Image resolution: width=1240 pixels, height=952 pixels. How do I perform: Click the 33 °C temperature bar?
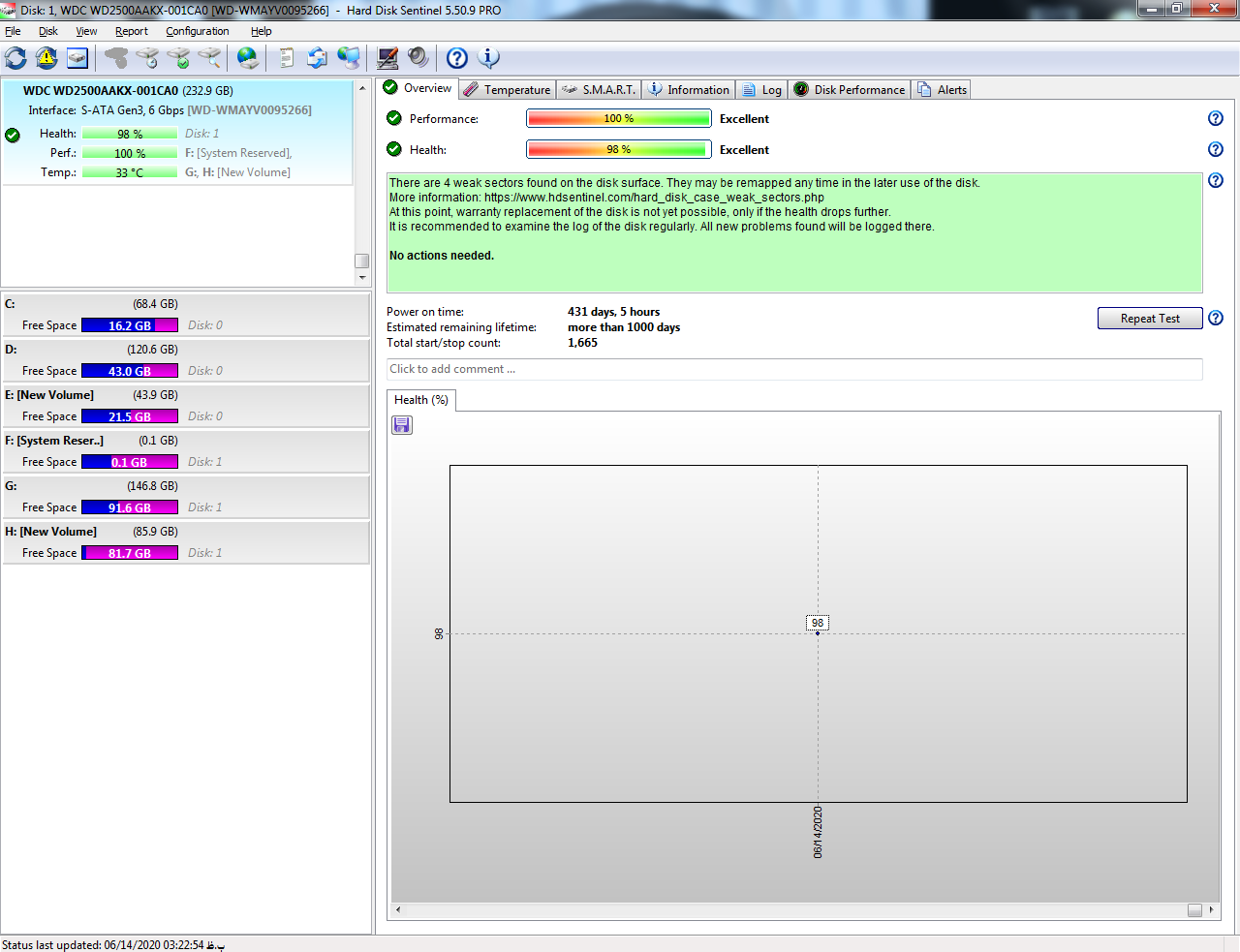tap(130, 172)
